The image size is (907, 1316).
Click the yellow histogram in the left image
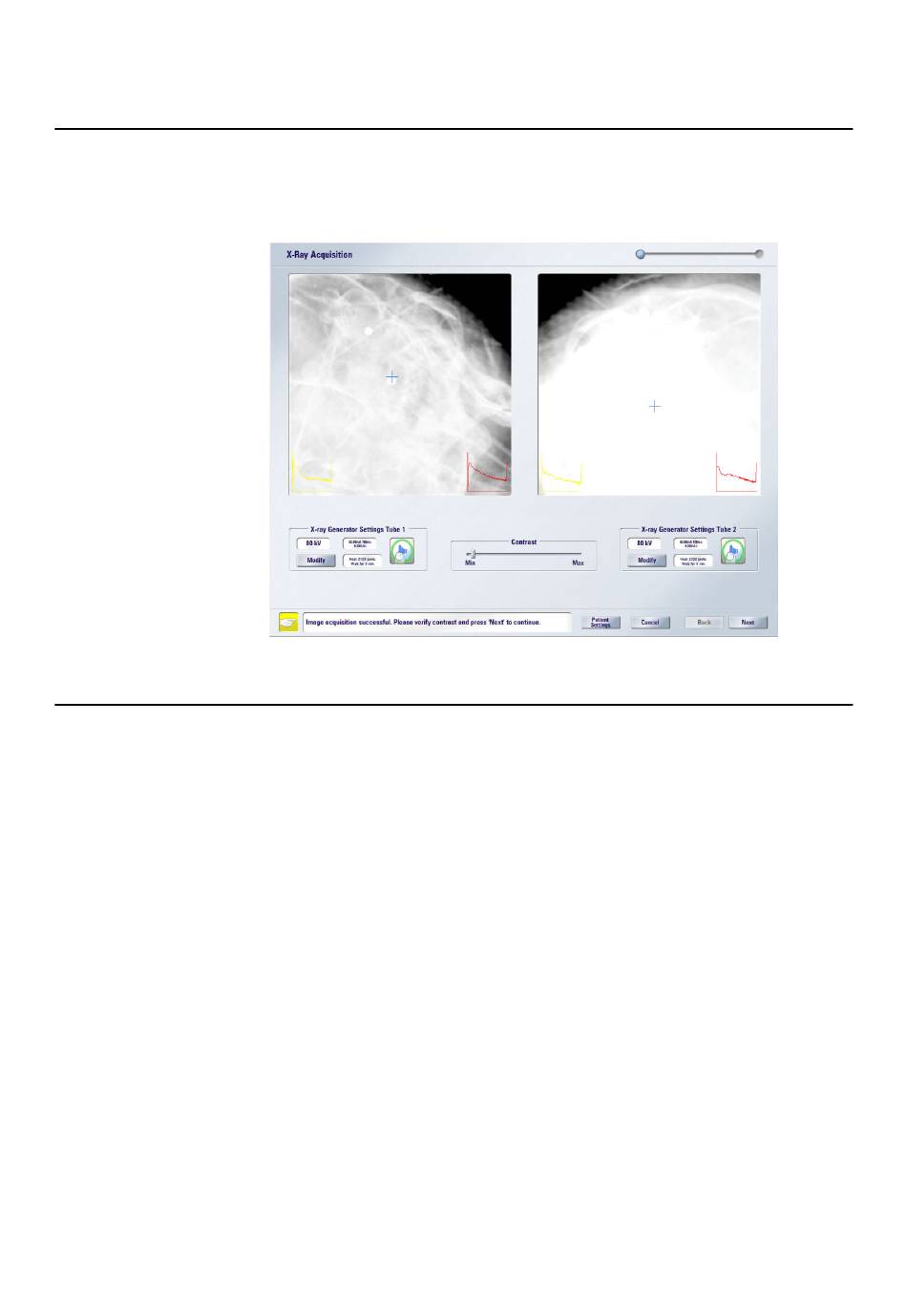pos(311,474)
